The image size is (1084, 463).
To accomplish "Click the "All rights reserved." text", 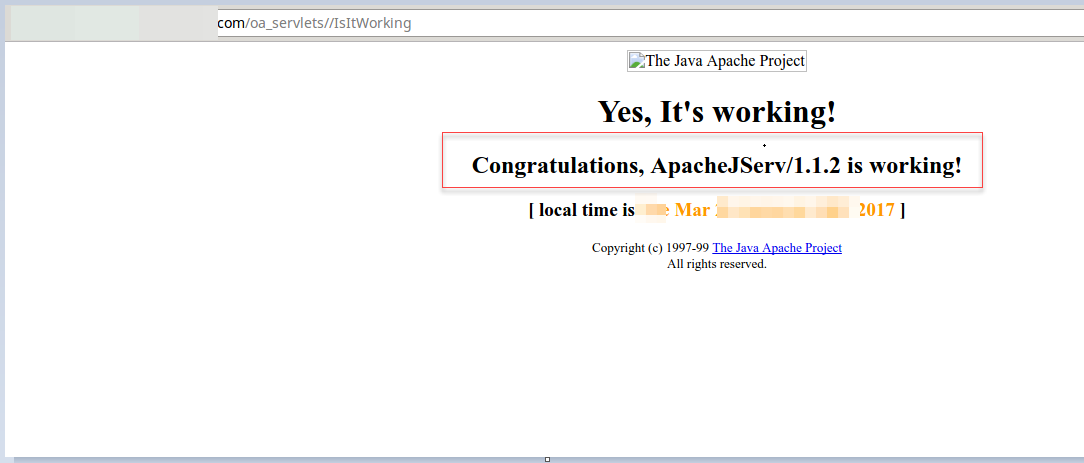I will [x=716, y=264].
